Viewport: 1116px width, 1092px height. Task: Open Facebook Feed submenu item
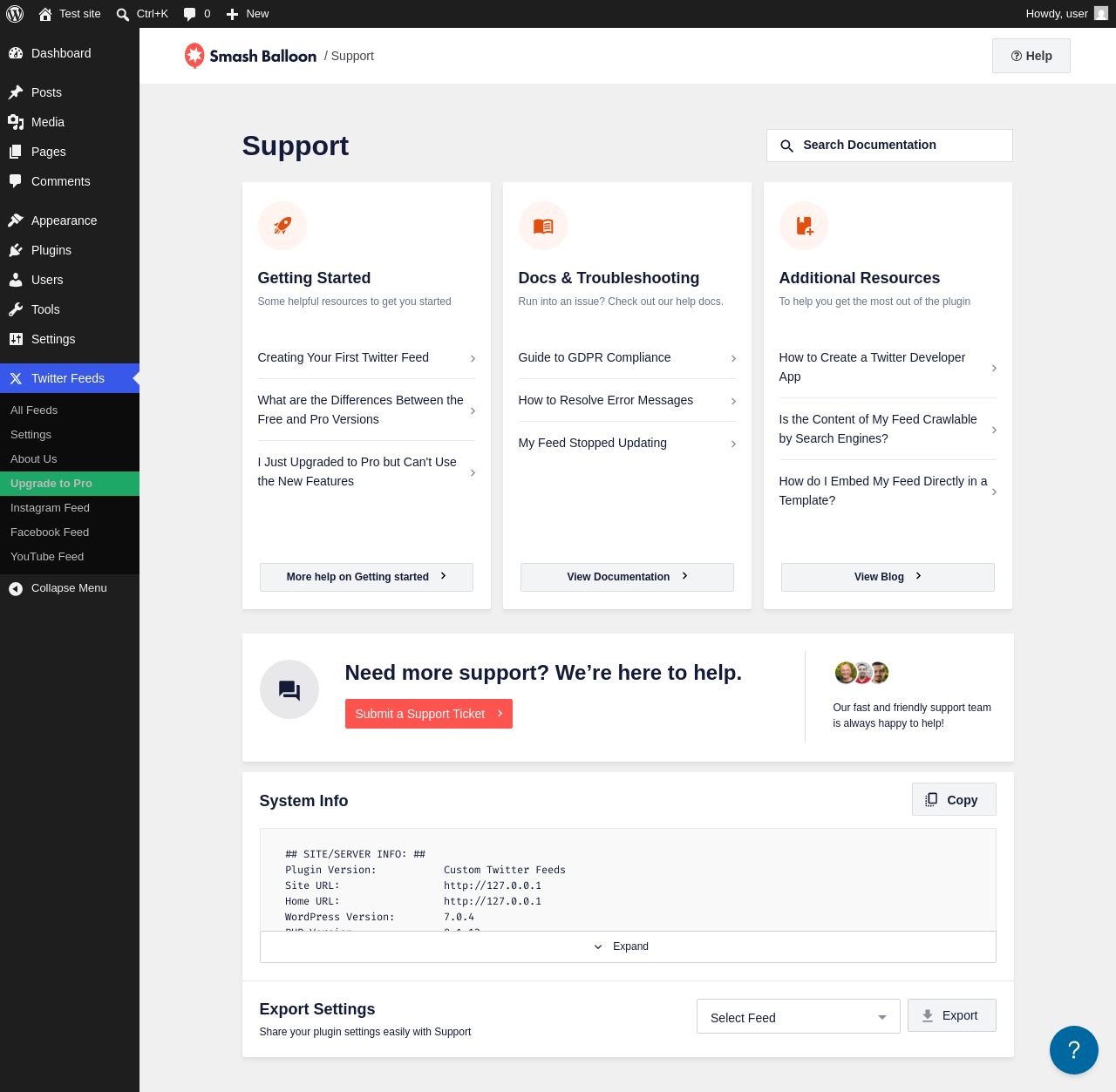coord(70,532)
